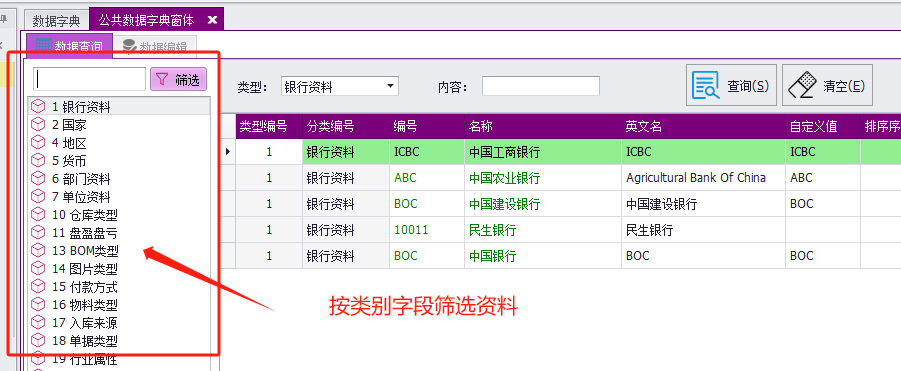Click the database icon on 数据编辑 tab
The height and width of the screenshot is (371, 901).
coord(129,47)
